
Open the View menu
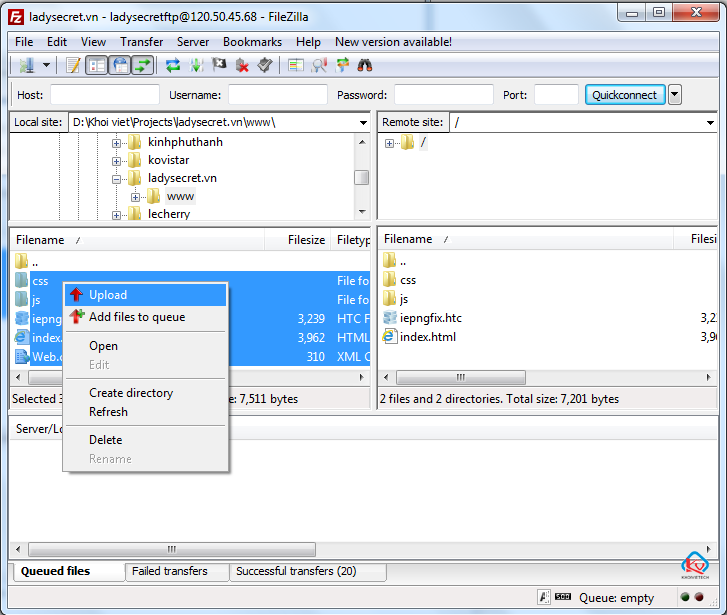click(x=93, y=42)
